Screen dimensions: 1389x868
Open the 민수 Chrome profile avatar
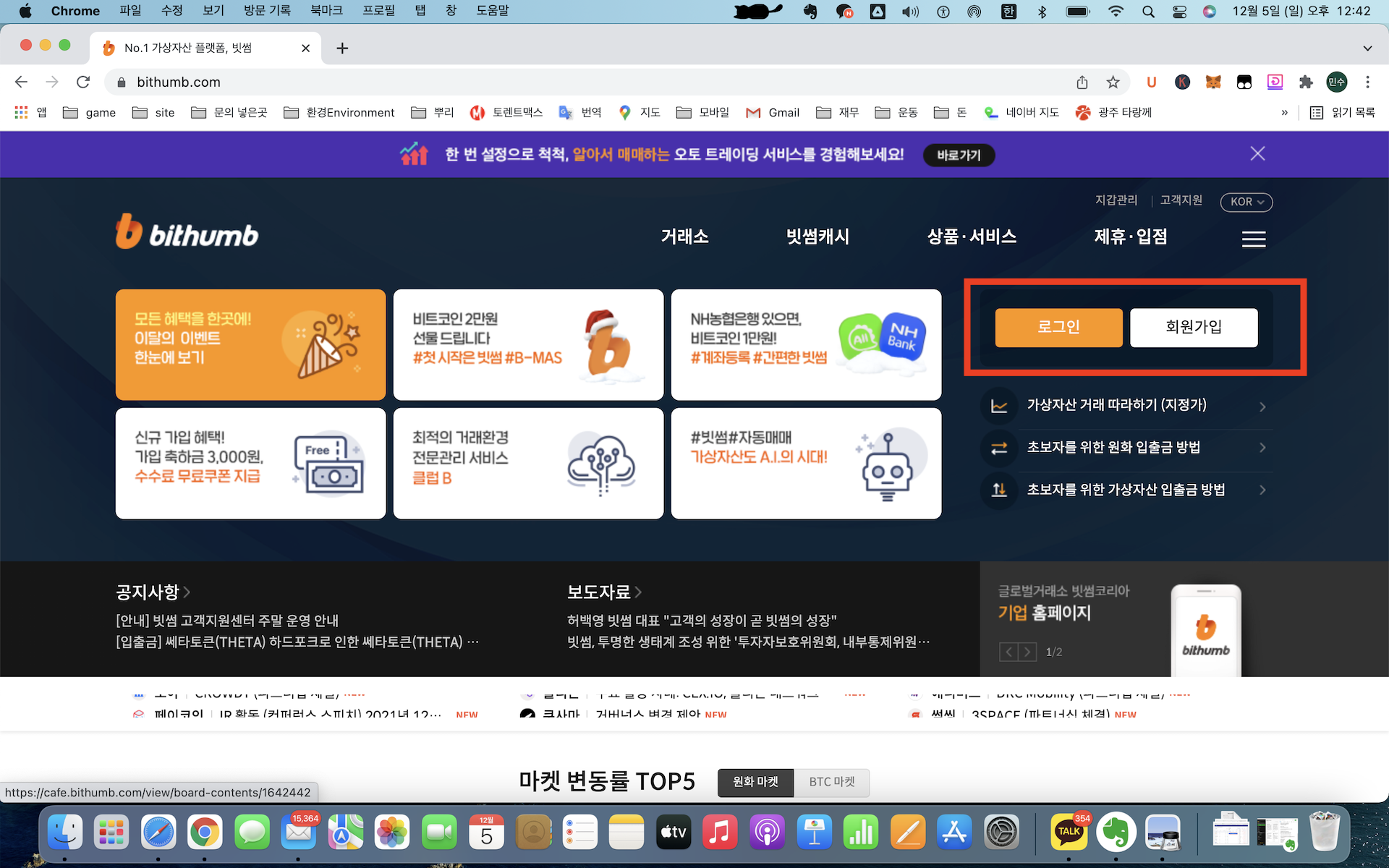tap(1336, 82)
